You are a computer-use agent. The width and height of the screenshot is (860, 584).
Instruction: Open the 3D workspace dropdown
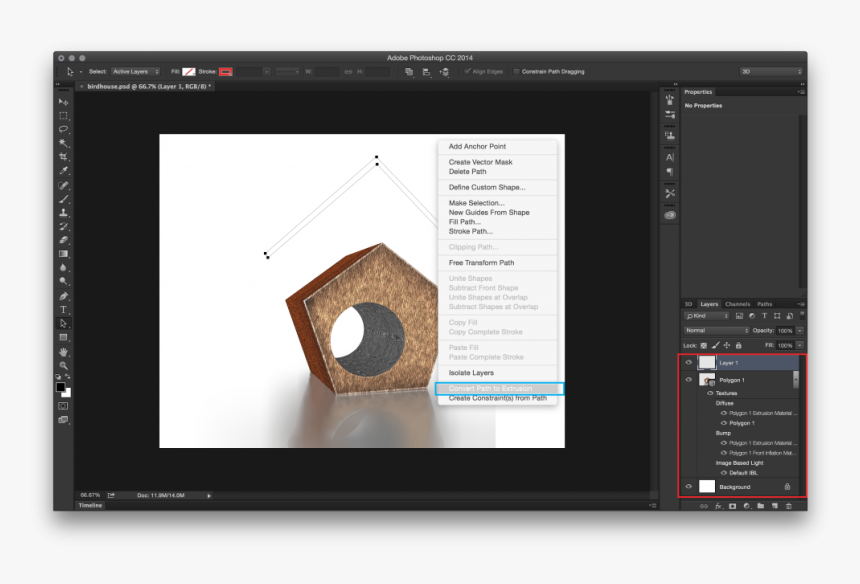point(770,72)
